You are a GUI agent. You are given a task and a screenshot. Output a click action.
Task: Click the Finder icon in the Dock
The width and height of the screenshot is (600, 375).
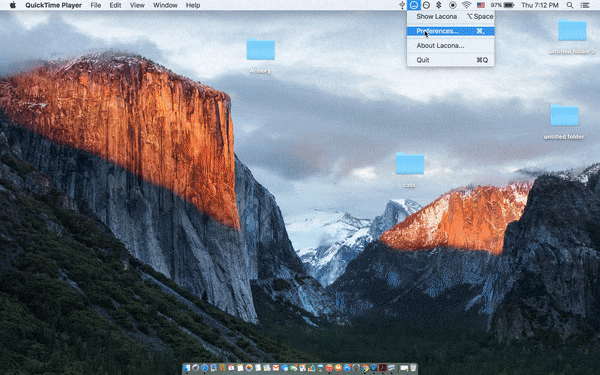pos(187,368)
